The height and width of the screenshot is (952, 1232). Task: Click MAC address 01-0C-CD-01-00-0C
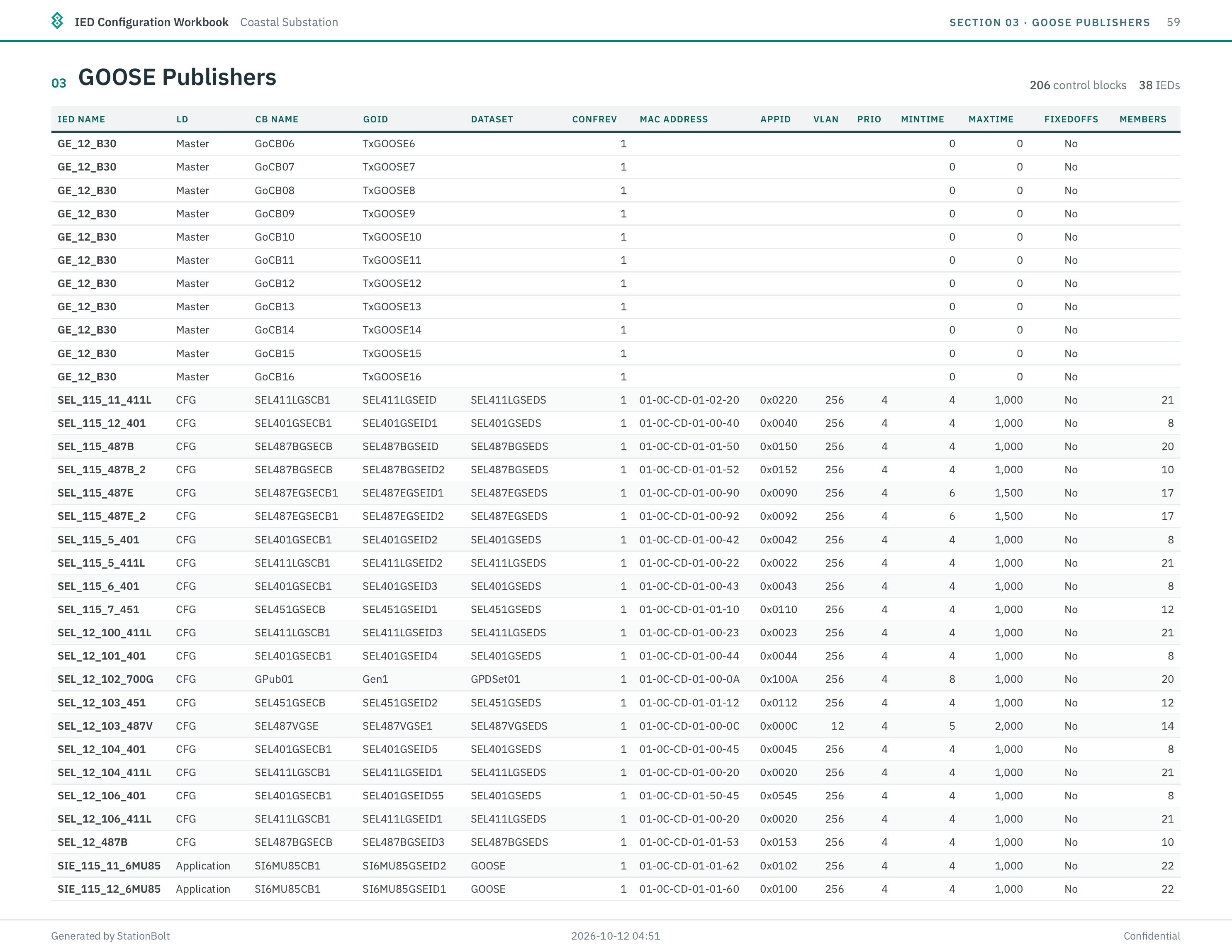tap(689, 726)
